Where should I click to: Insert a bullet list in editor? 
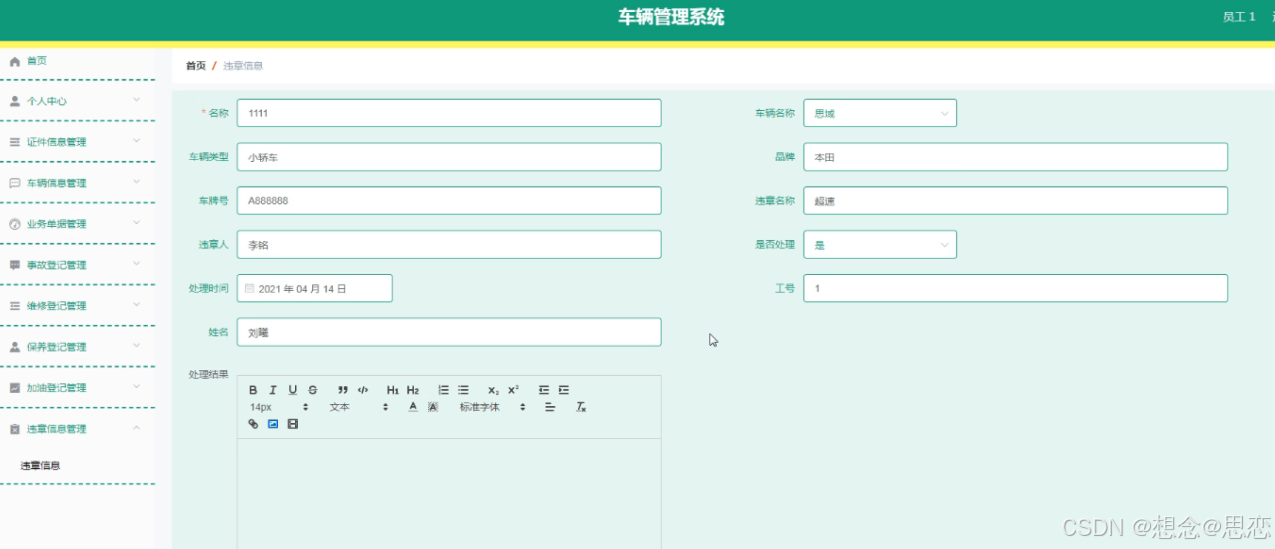point(464,390)
